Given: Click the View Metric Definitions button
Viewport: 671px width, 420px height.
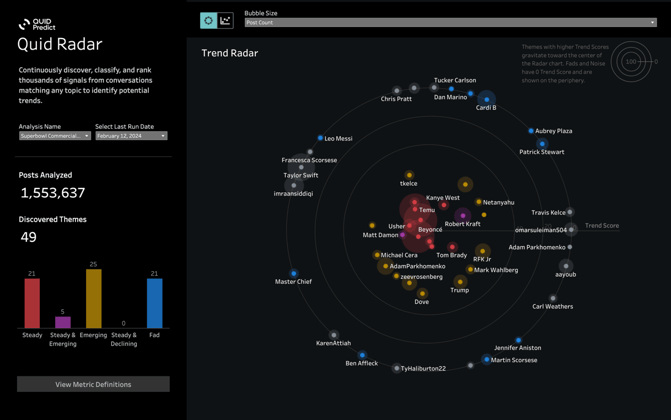Looking at the screenshot, I should [x=93, y=384].
